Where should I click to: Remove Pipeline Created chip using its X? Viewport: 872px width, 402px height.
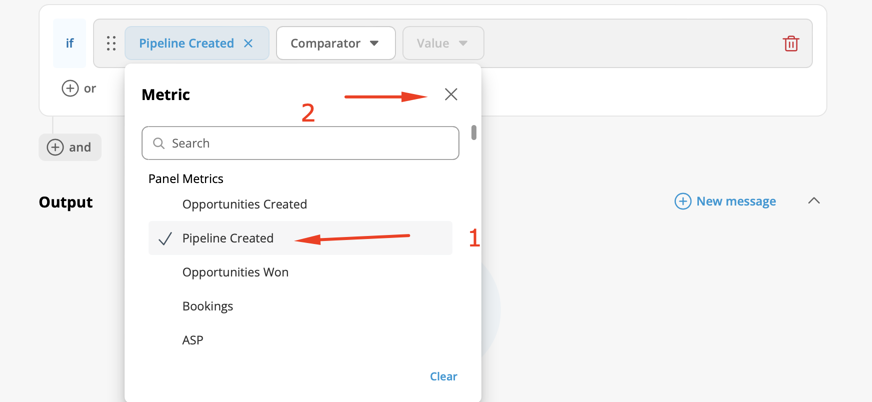pos(249,43)
